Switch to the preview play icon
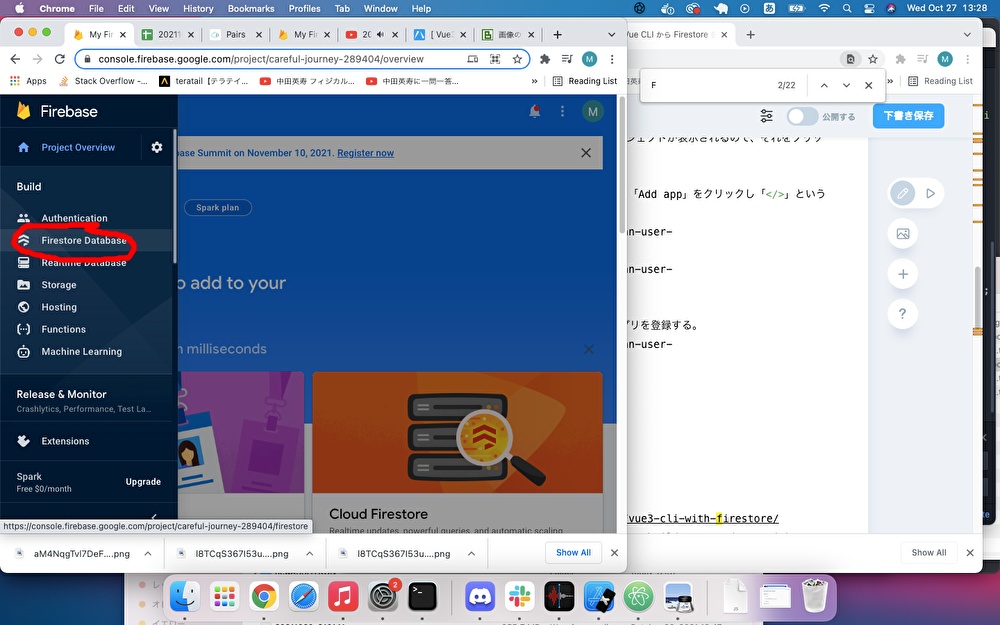 (930, 193)
